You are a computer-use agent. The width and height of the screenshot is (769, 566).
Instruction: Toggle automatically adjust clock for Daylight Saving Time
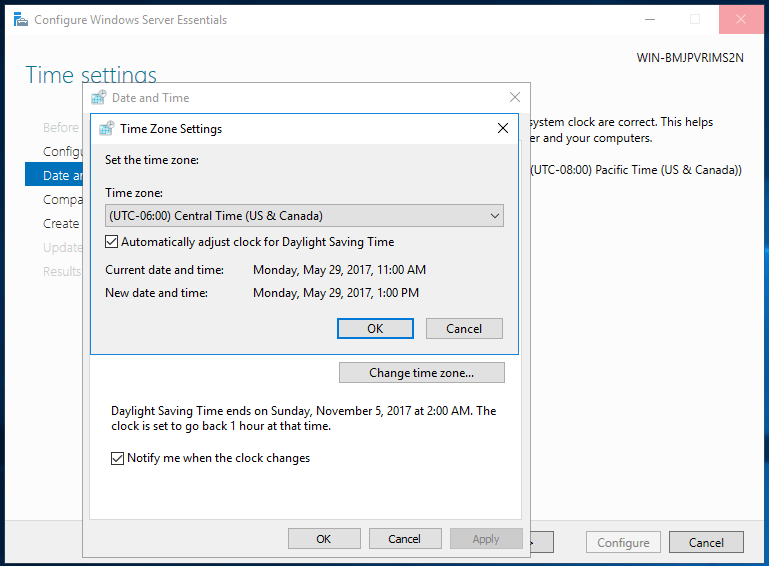point(112,242)
